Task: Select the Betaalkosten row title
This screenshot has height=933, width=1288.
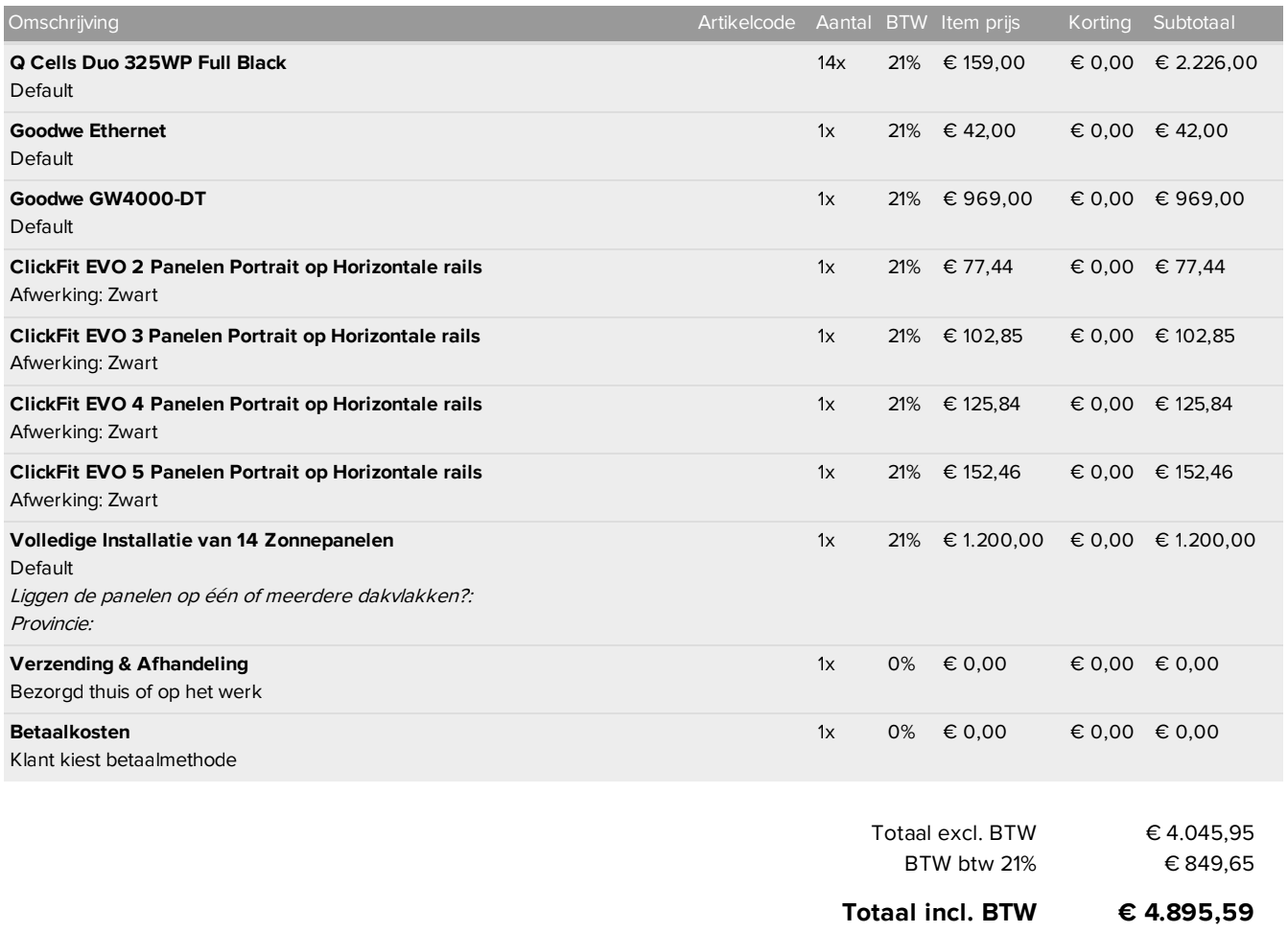Action: pos(70,733)
